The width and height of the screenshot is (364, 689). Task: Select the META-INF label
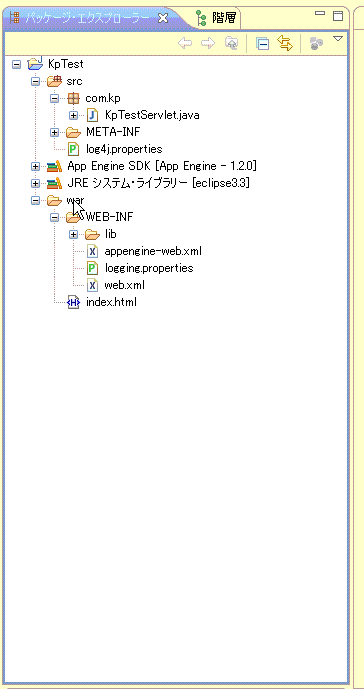pos(113,132)
